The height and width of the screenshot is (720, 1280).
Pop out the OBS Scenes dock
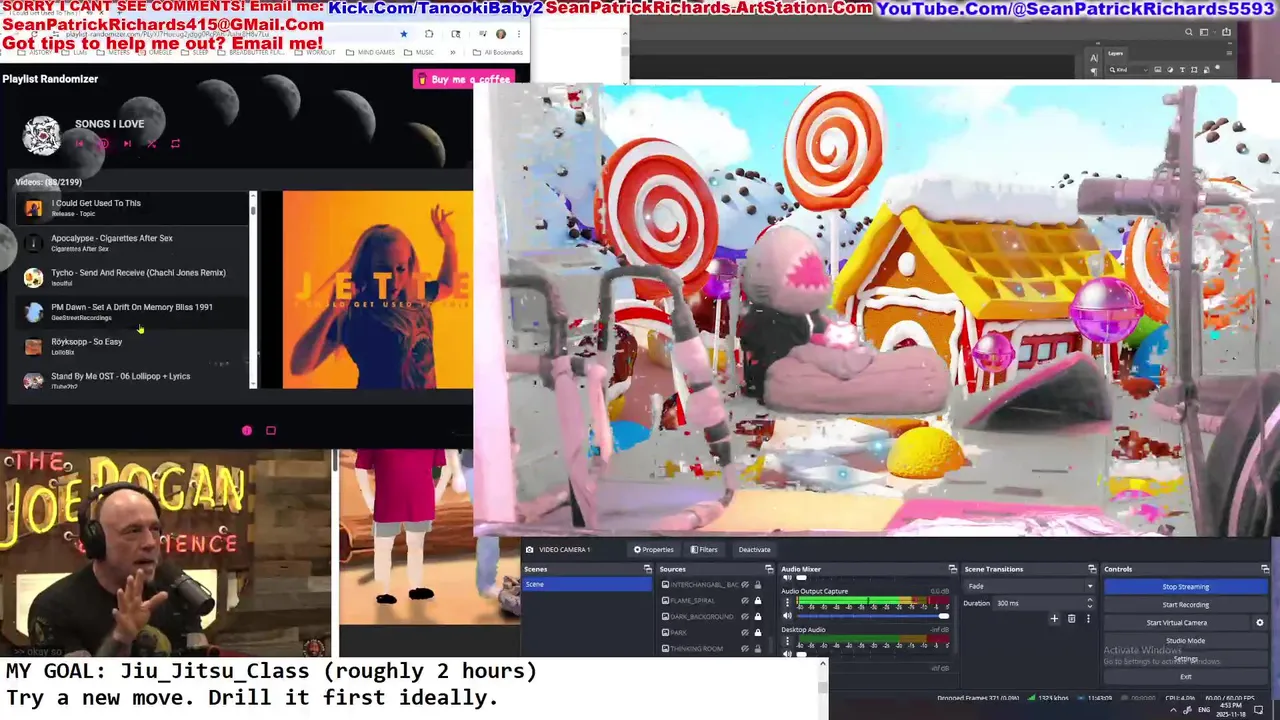[647, 569]
